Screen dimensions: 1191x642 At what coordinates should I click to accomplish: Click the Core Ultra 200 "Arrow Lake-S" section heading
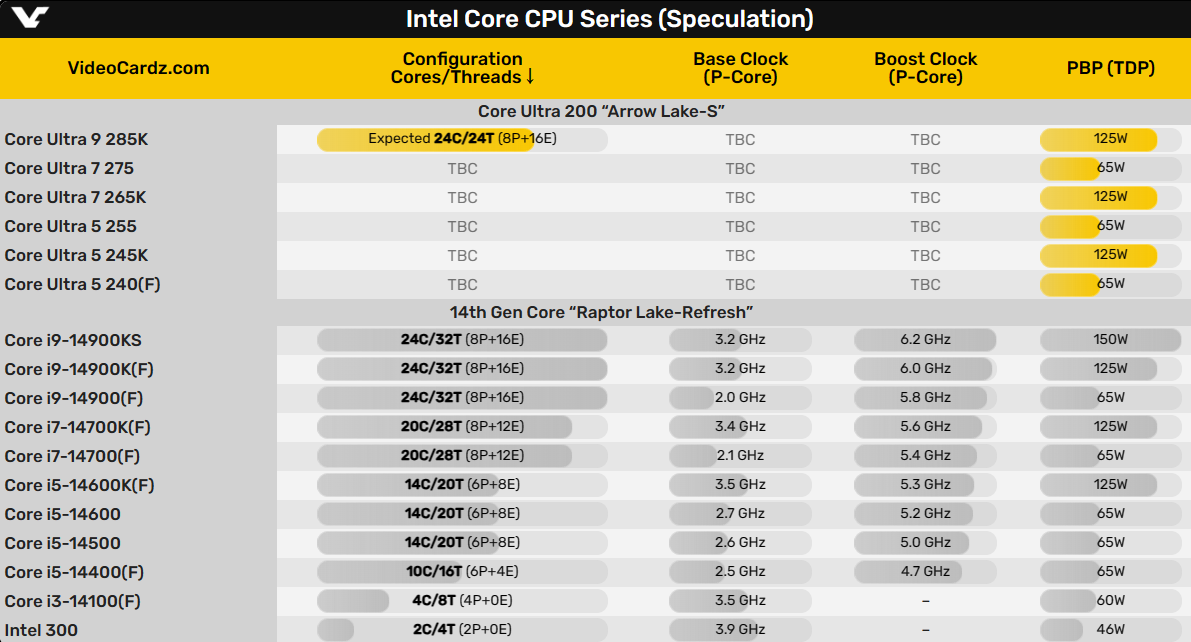[600, 111]
